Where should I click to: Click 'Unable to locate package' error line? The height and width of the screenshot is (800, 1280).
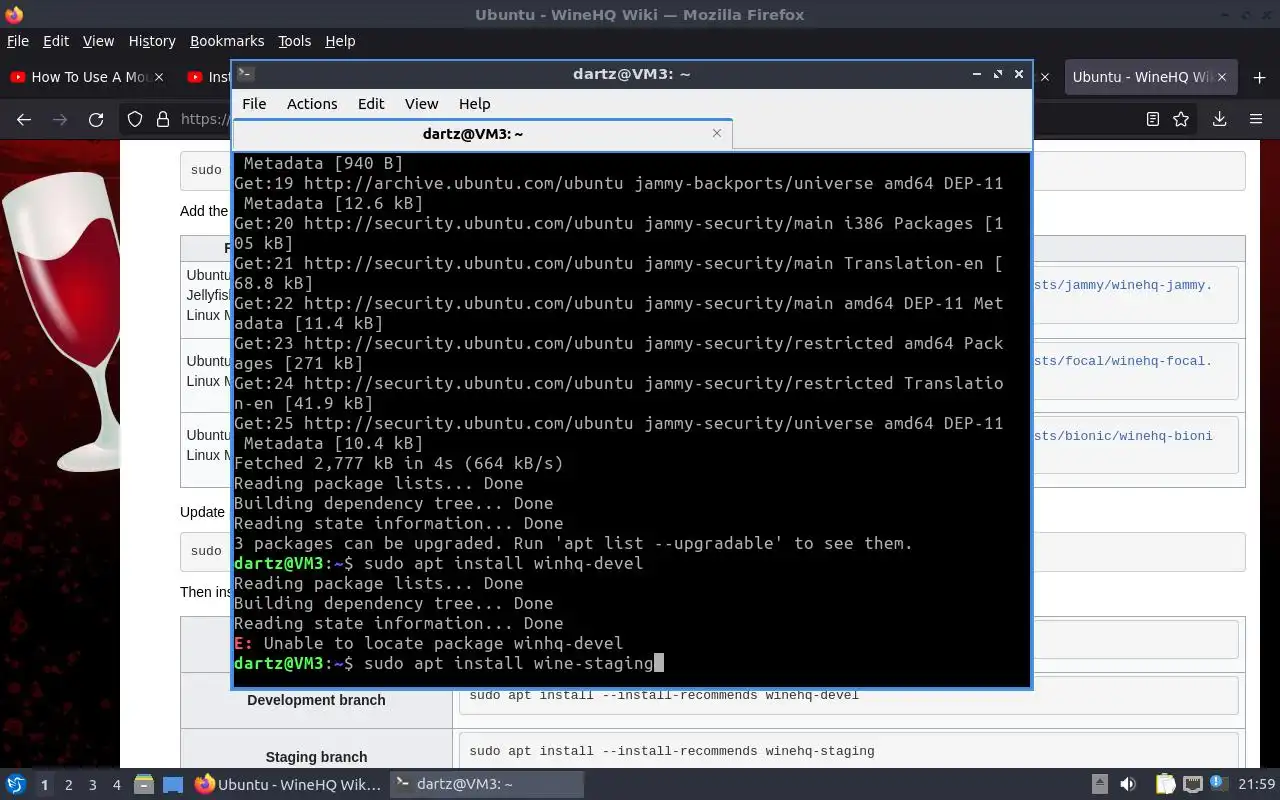[x=428, y=643]
